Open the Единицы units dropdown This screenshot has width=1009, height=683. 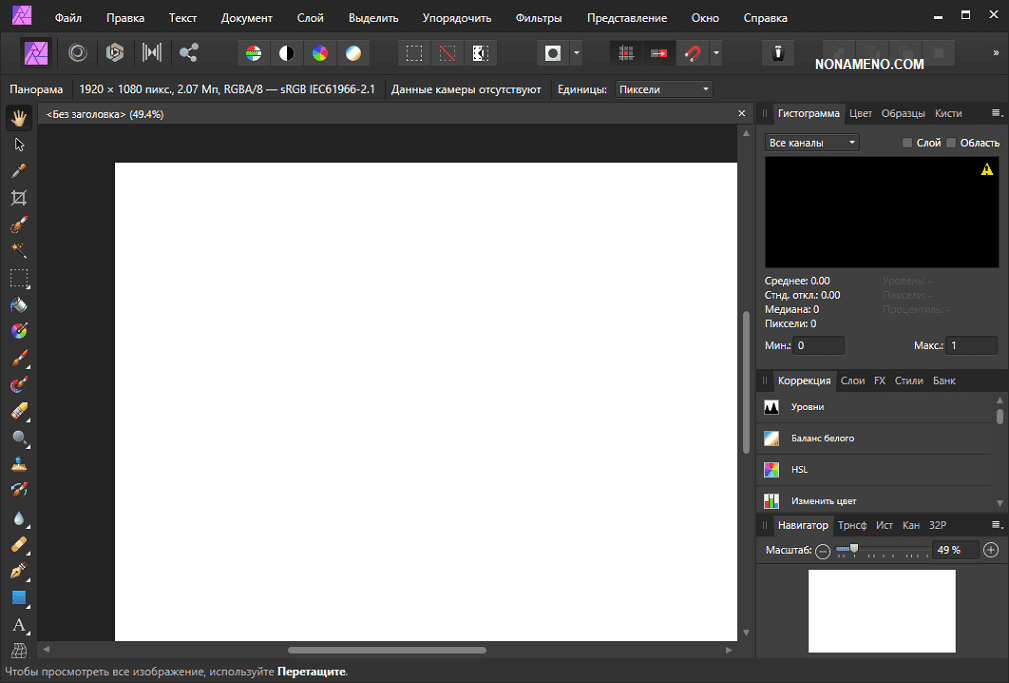(x=664, y=89)
